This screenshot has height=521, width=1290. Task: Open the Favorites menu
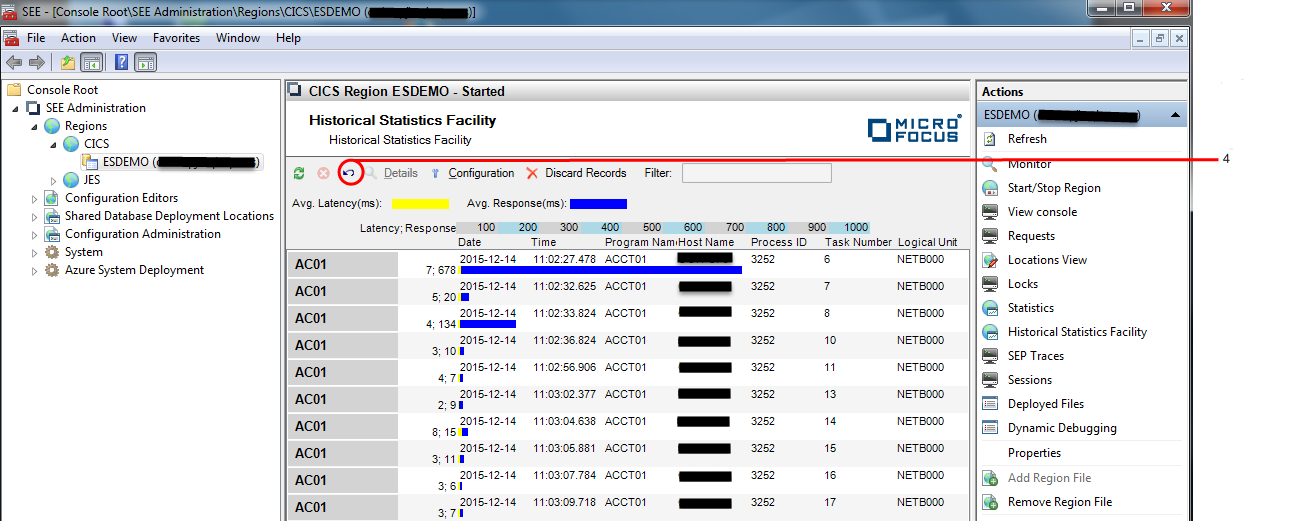pos(176,38)
